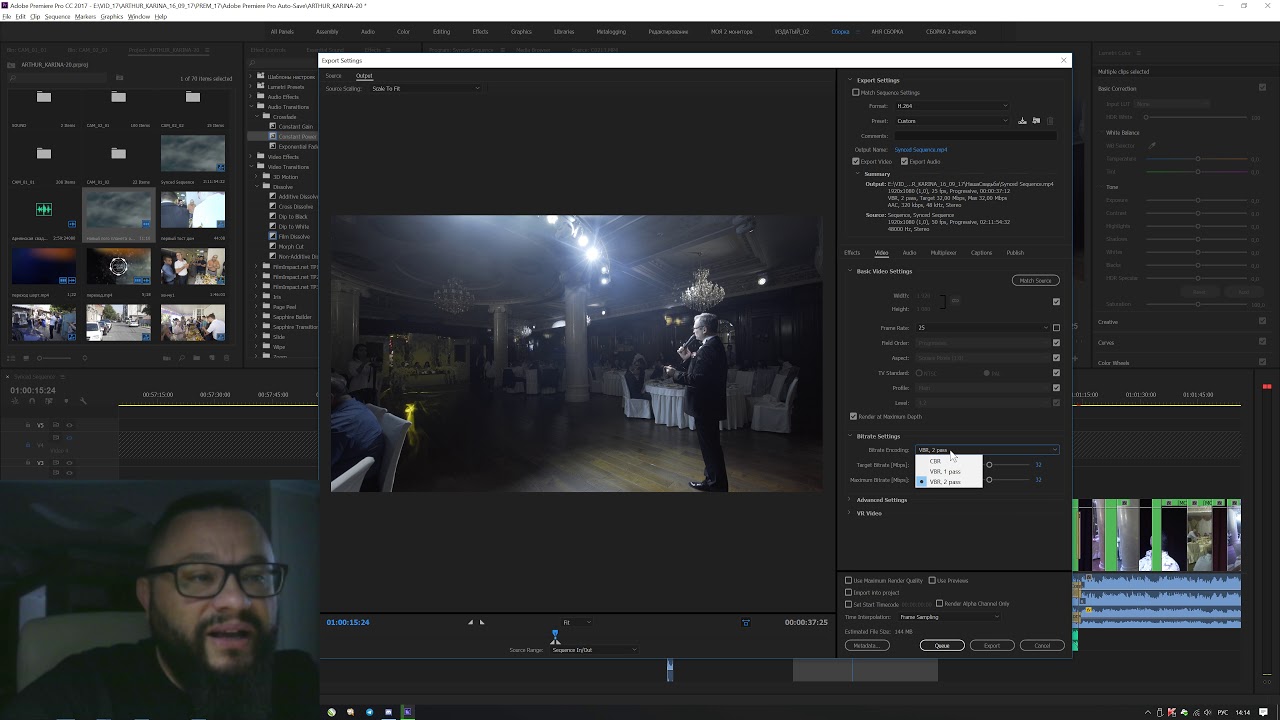Image resolution: width=1280 pixels, height=720 pixels.
Task: Click the Premiere Pro icon on taskbar
Action: (407, 712)
